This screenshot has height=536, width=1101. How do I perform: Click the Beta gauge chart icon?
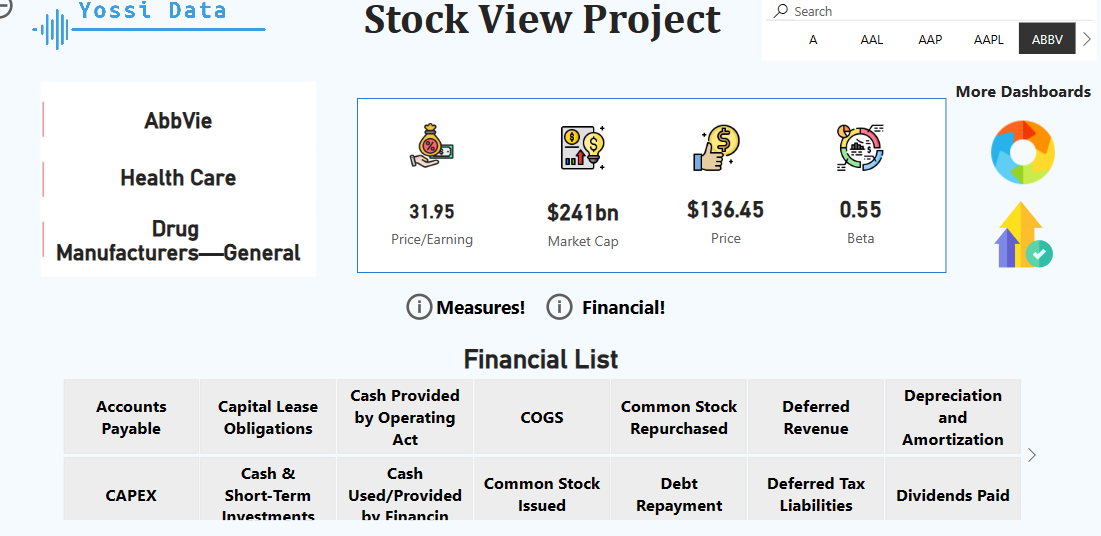click(x=860, y=147)
